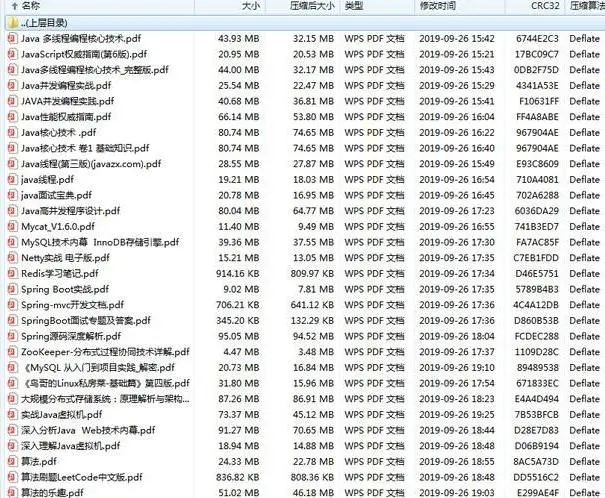The width and height of the screenshot is (605, 498).
Task: Select file name 大规模分布式存储系统：原理解析与架构...
Action: [x=105, y=399]
